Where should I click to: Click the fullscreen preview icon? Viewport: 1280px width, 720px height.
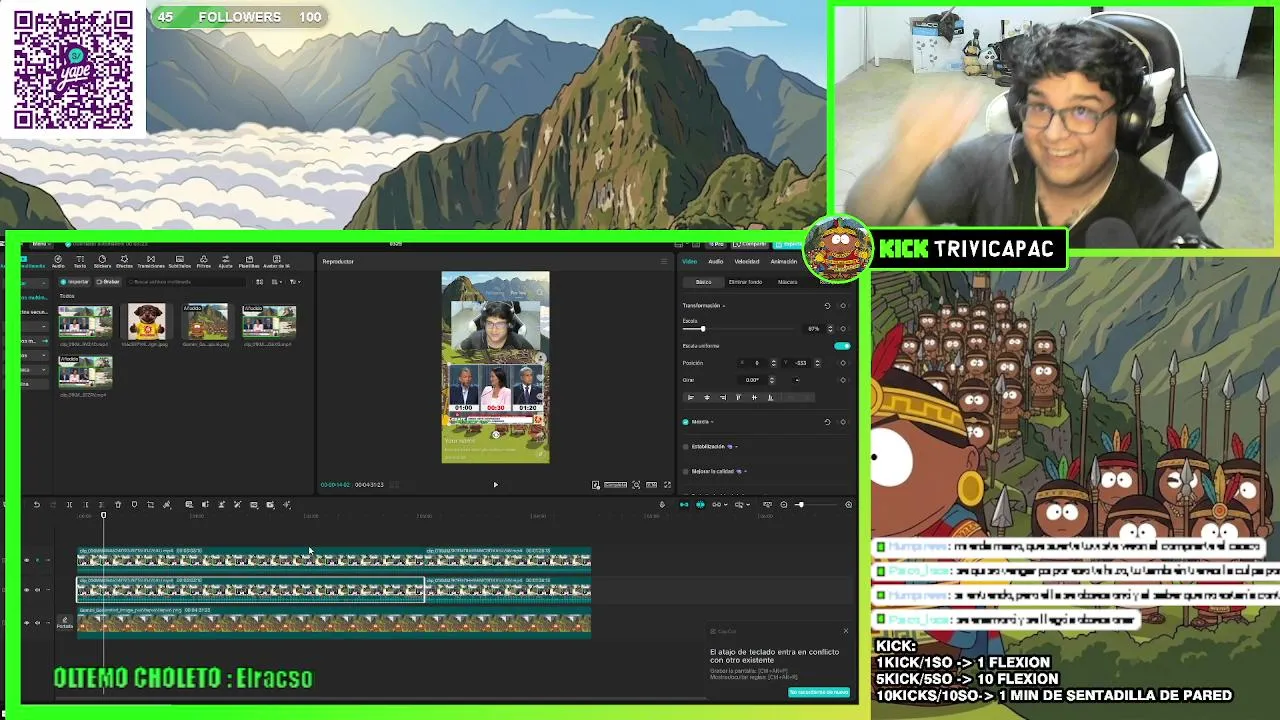coord(668,485)
